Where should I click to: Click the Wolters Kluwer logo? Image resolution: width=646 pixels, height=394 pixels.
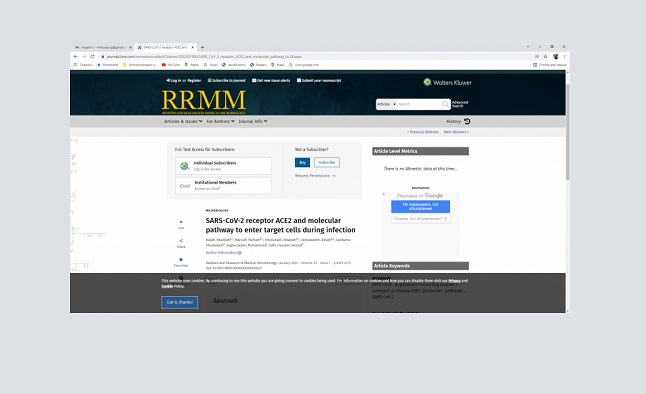447,82
